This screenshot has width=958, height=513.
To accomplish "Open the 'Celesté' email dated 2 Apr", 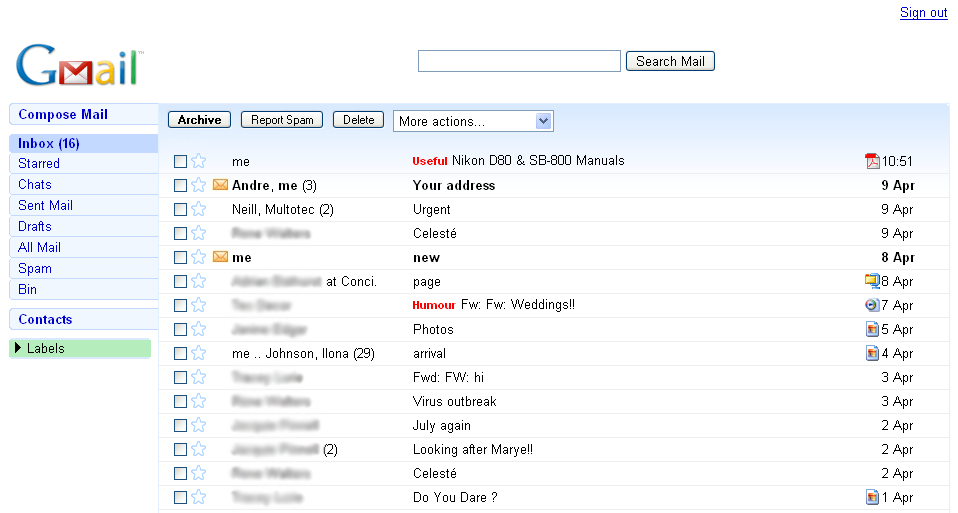I will point(434,473).
